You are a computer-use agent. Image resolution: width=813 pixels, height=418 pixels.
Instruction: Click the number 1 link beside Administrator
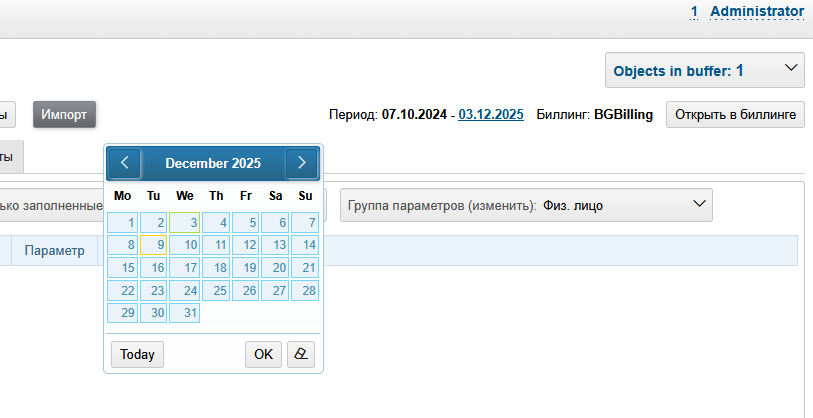tap(694, 11)
